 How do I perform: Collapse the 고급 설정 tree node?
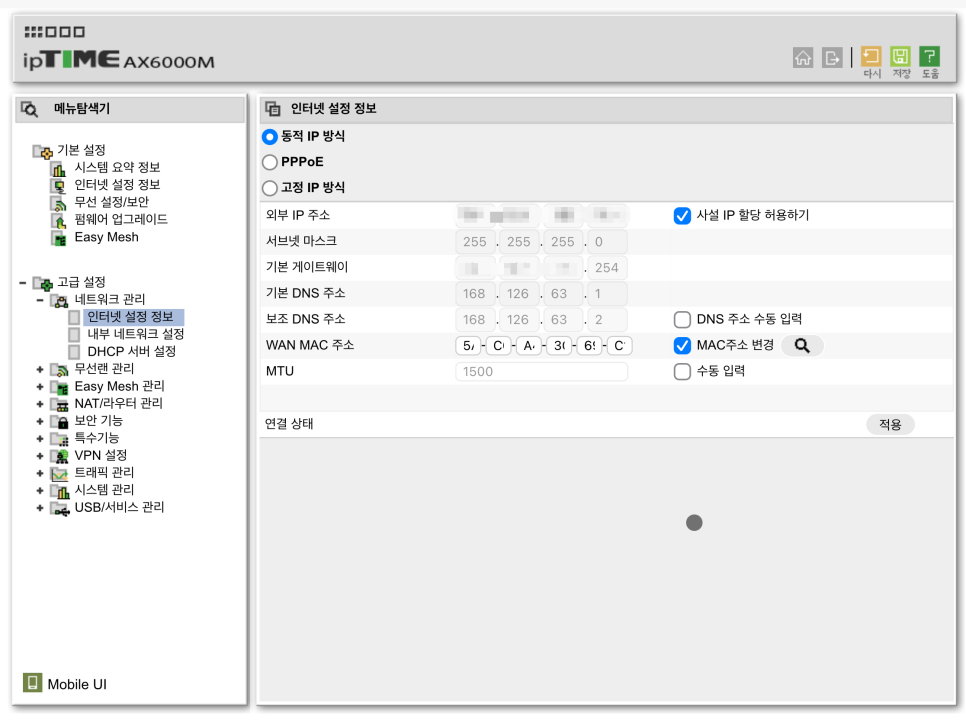point(23,283)
